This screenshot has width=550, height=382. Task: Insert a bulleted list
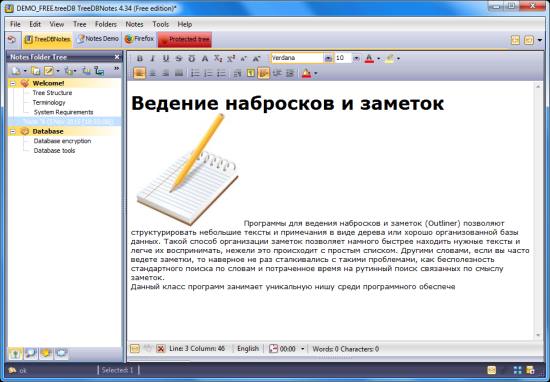pos(195,73)
